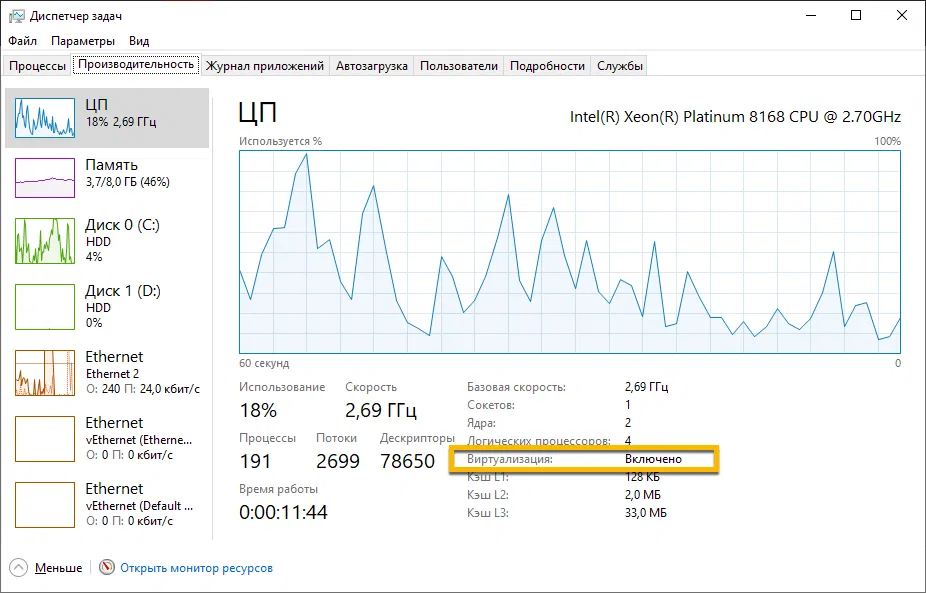The width and height of the screenshot is (926, 593).
Task: Go to the Подробности tab
Action: point(547,66)
